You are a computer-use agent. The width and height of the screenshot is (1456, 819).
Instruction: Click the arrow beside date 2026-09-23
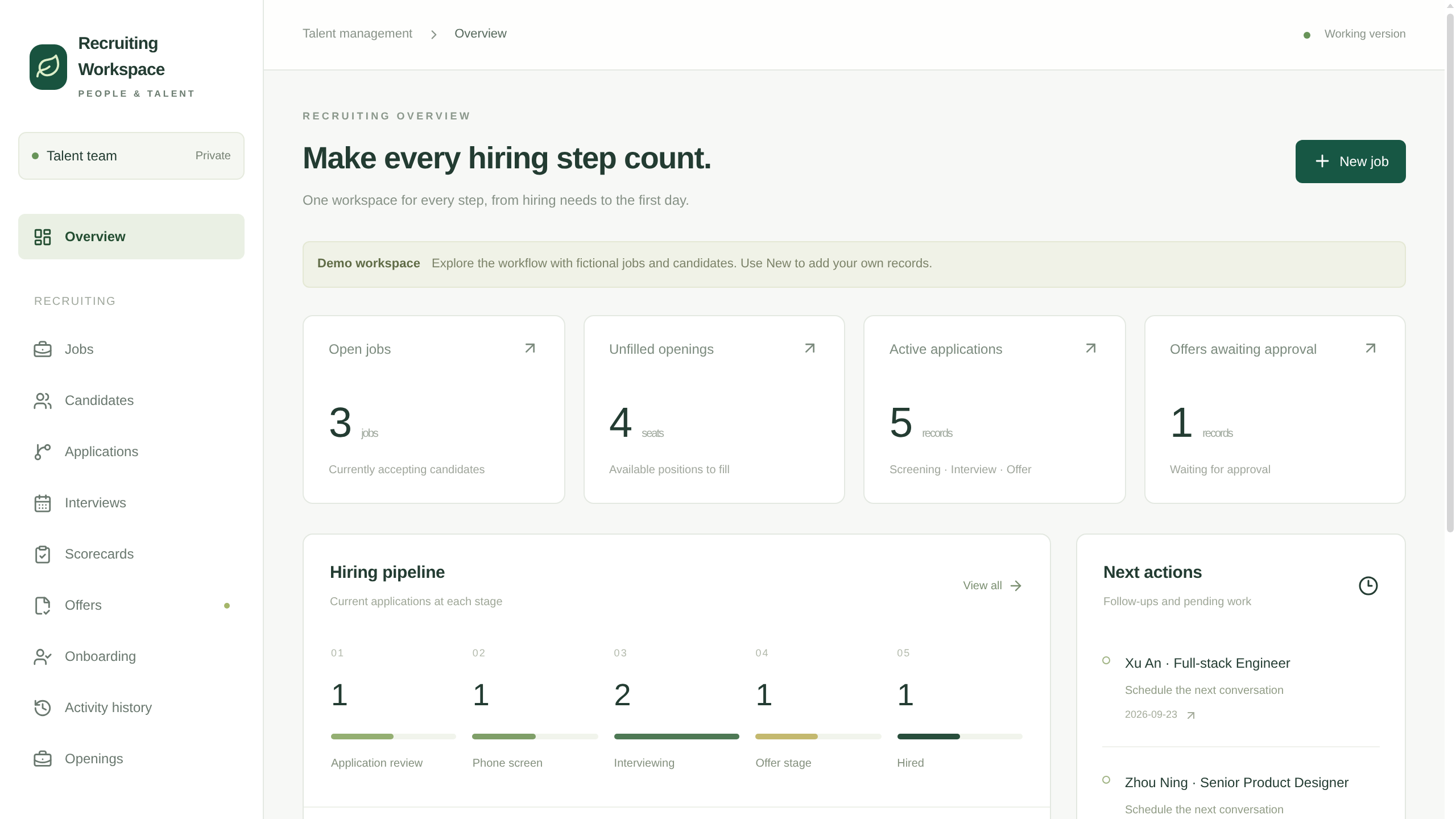click(1191, 715)
